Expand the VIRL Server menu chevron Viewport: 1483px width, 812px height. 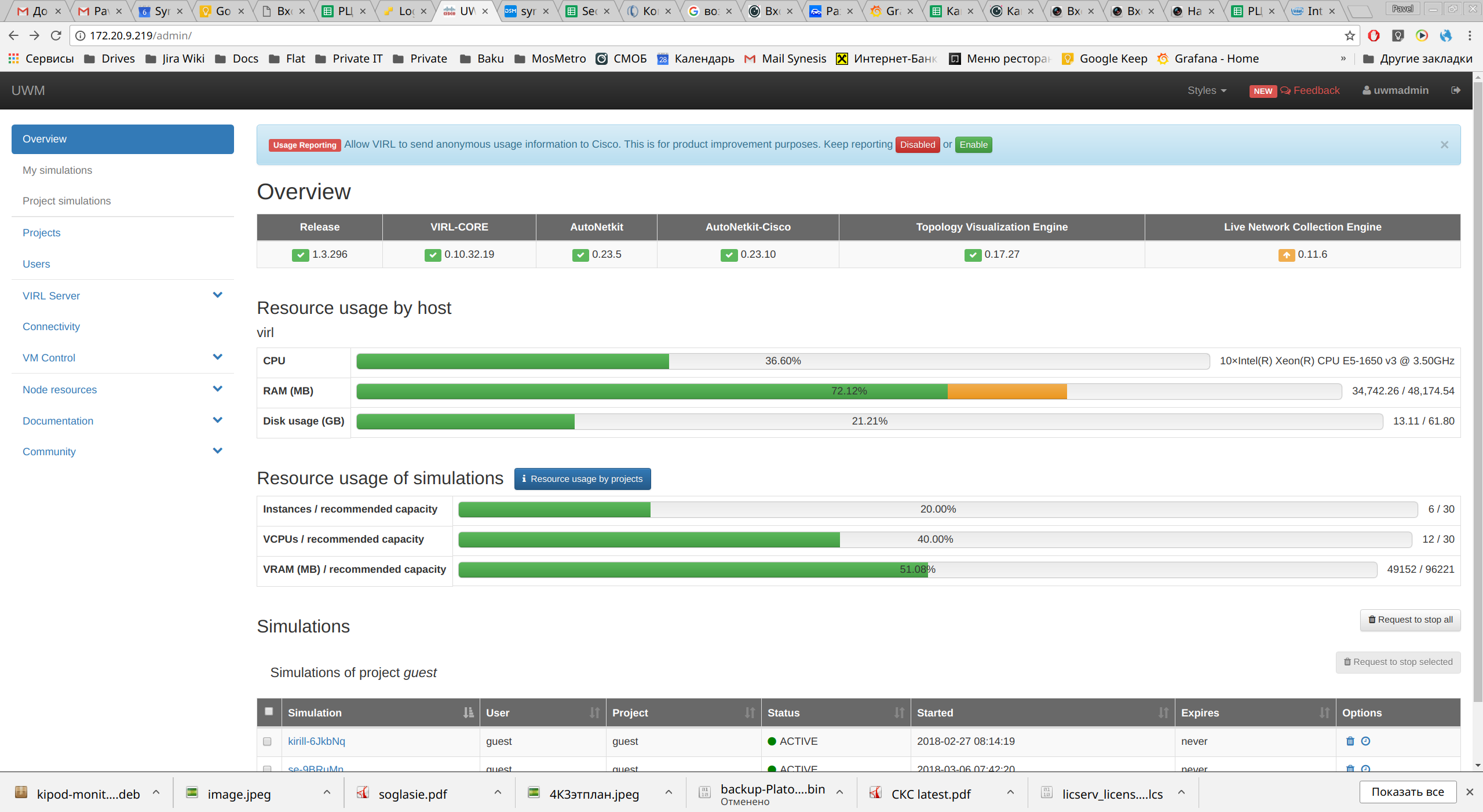tap(217, 295)
